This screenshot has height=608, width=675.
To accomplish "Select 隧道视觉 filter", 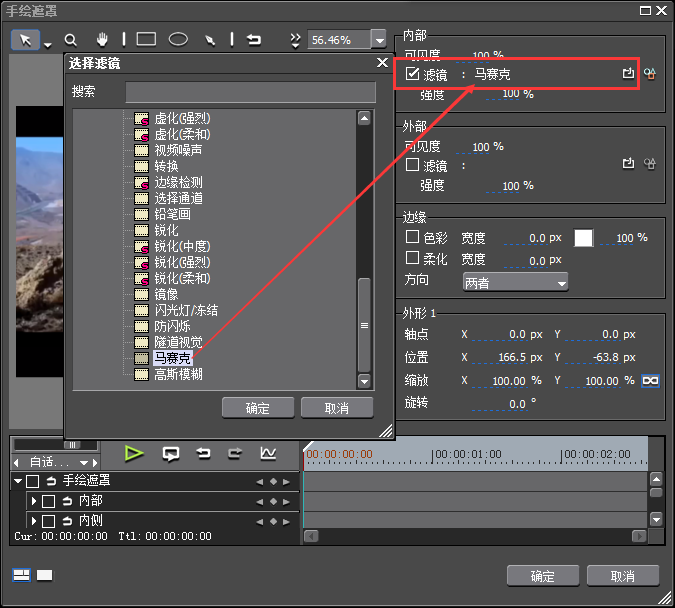I will 178,342.
